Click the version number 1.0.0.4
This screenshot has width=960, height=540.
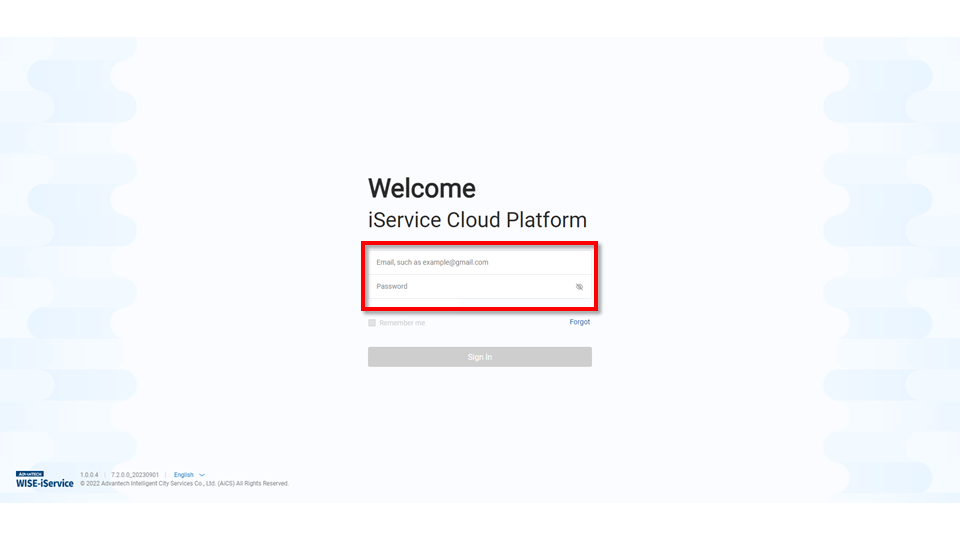click(x=91, y=475)
